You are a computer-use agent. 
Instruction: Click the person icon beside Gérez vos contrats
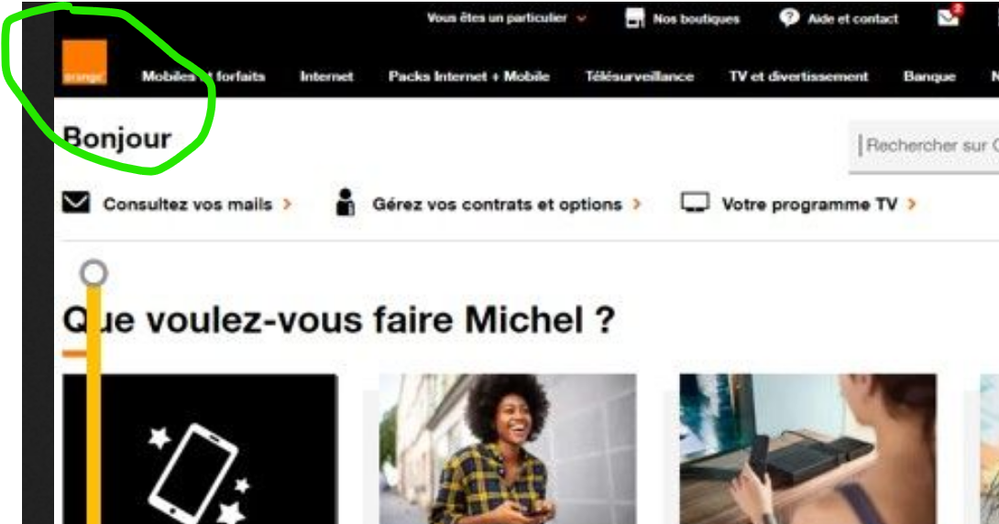pyautogui.click(x=345, y=202)
